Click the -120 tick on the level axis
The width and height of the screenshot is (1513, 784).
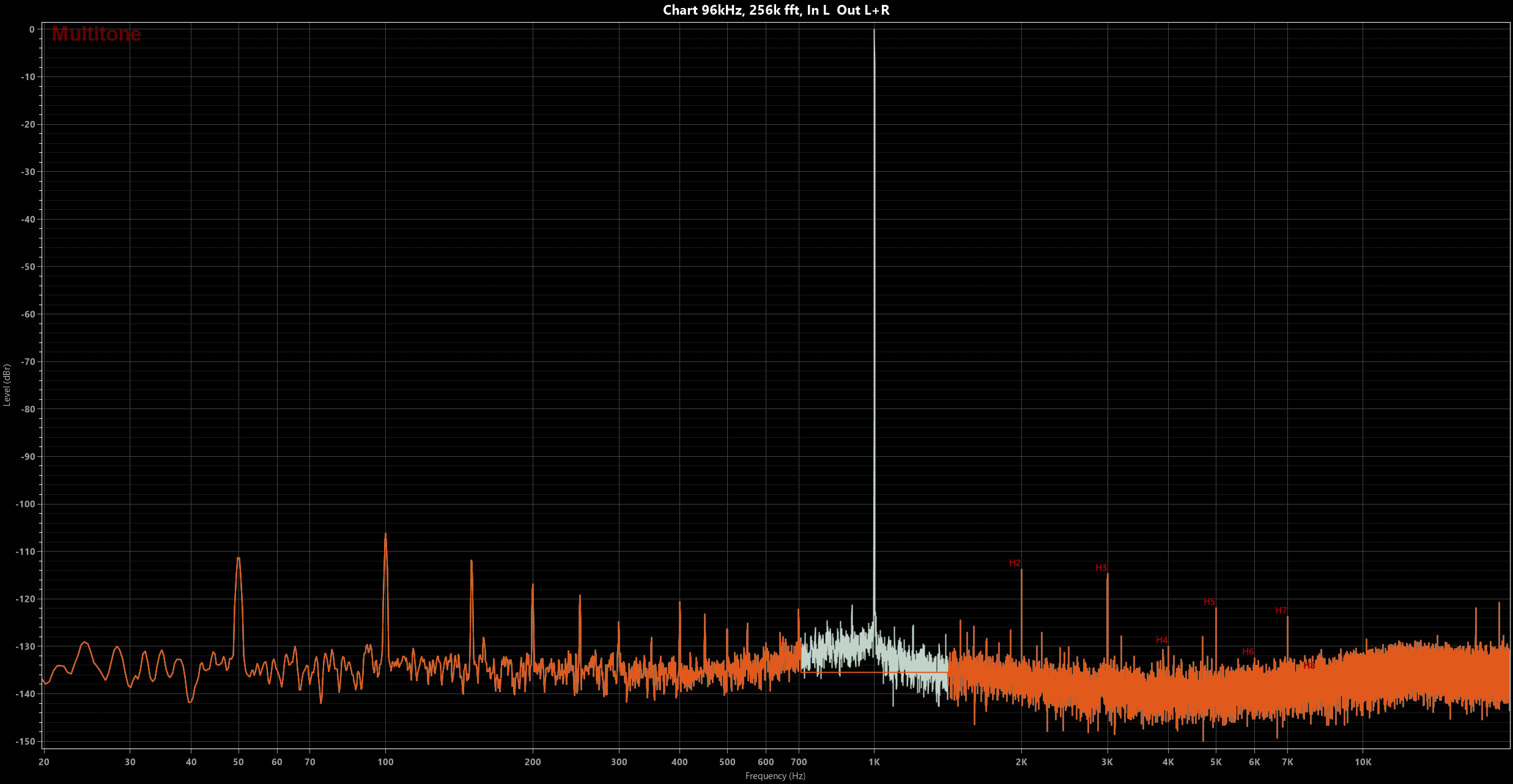[26, 599]
